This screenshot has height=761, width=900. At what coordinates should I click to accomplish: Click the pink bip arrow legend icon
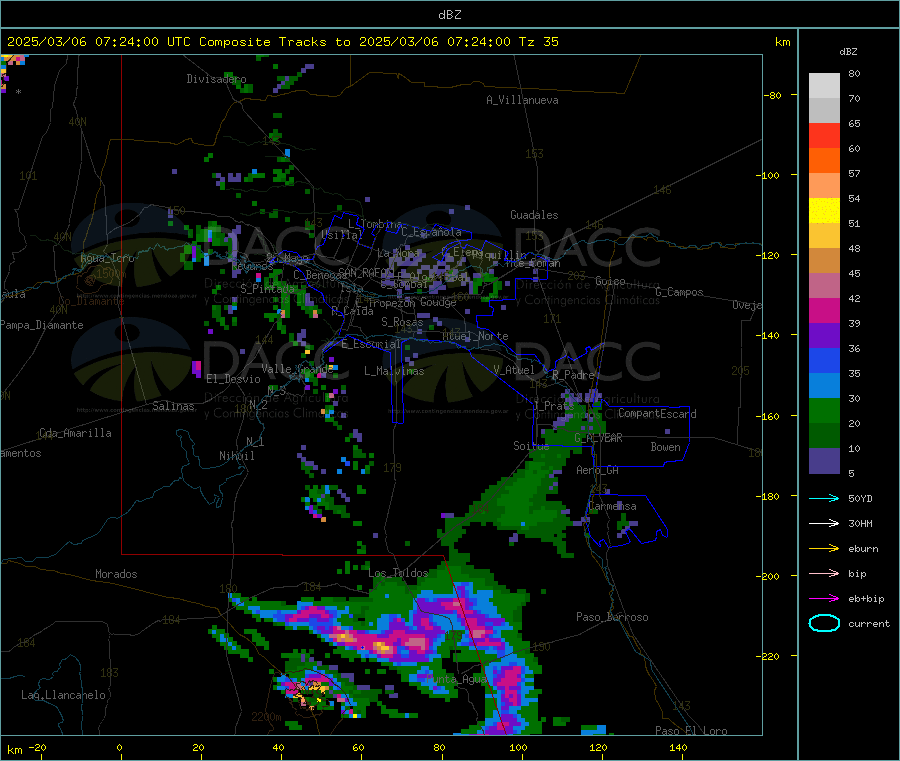(824, 573)
